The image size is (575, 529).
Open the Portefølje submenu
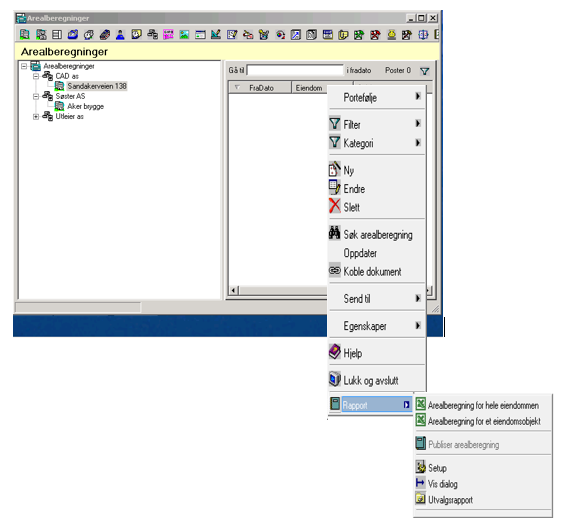(377, 98)
